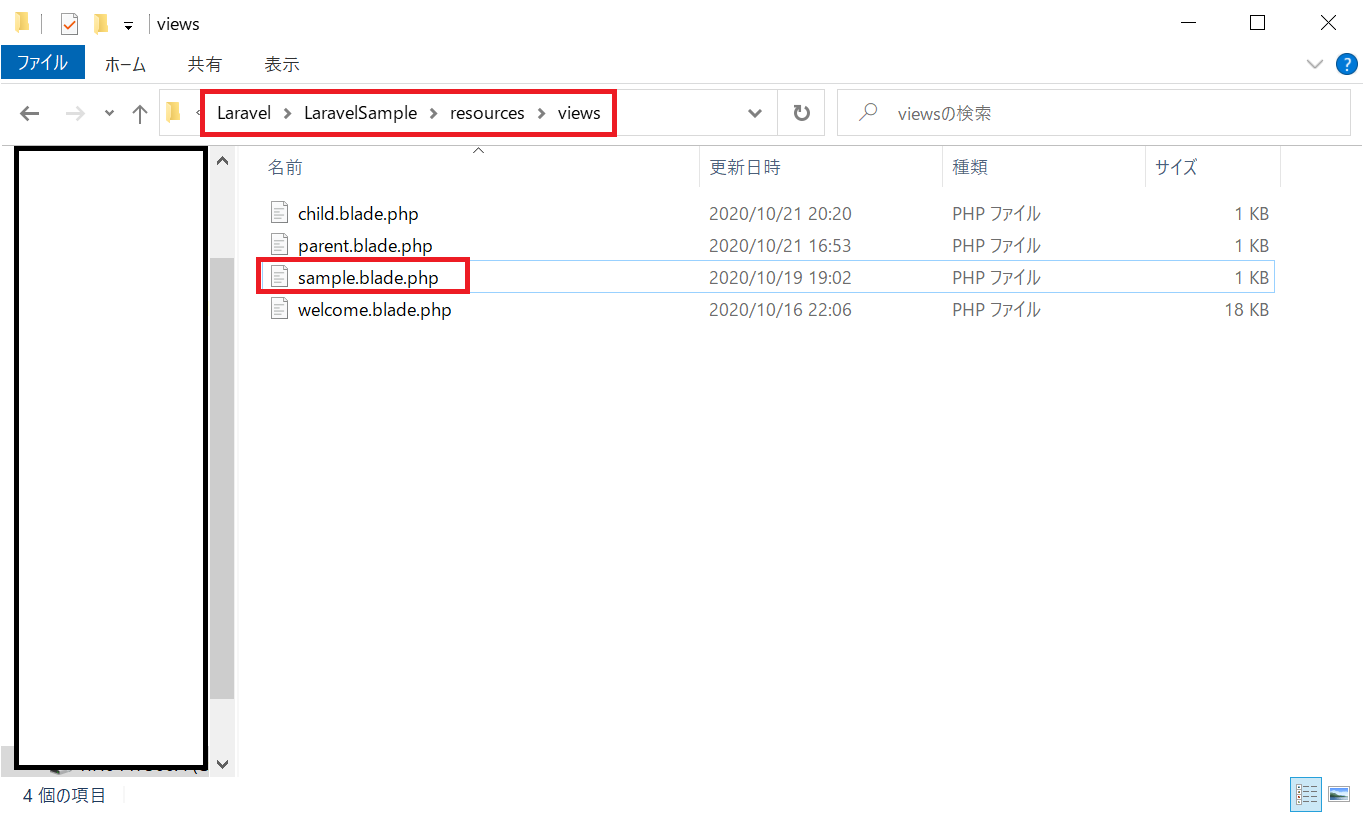Select child.blade.php file name

358,213
